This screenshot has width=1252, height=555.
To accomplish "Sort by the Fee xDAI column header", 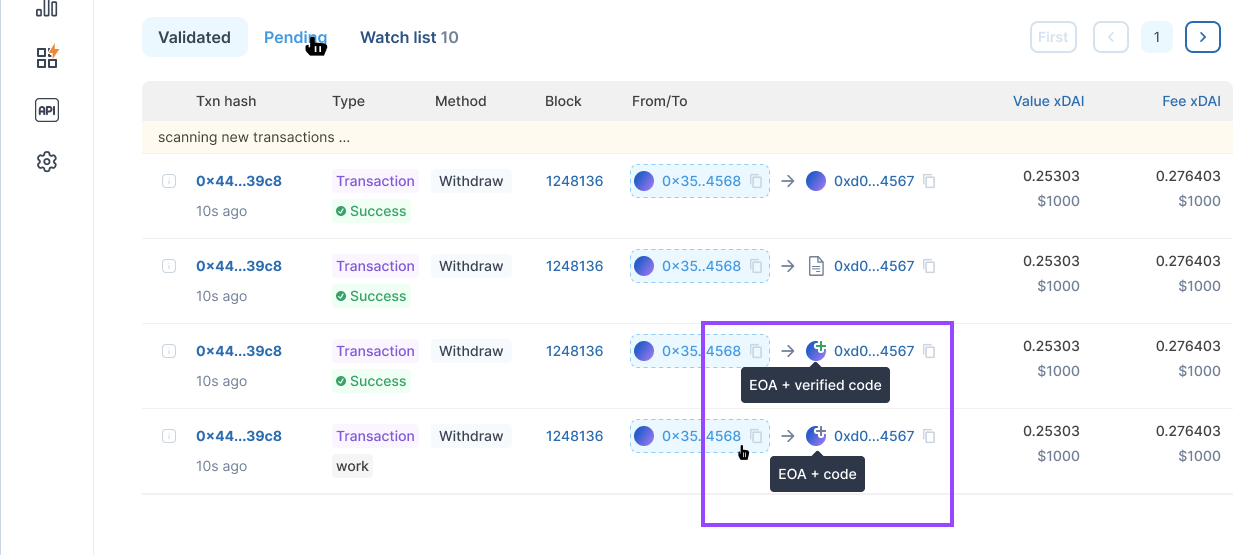I will (1191, 101).
